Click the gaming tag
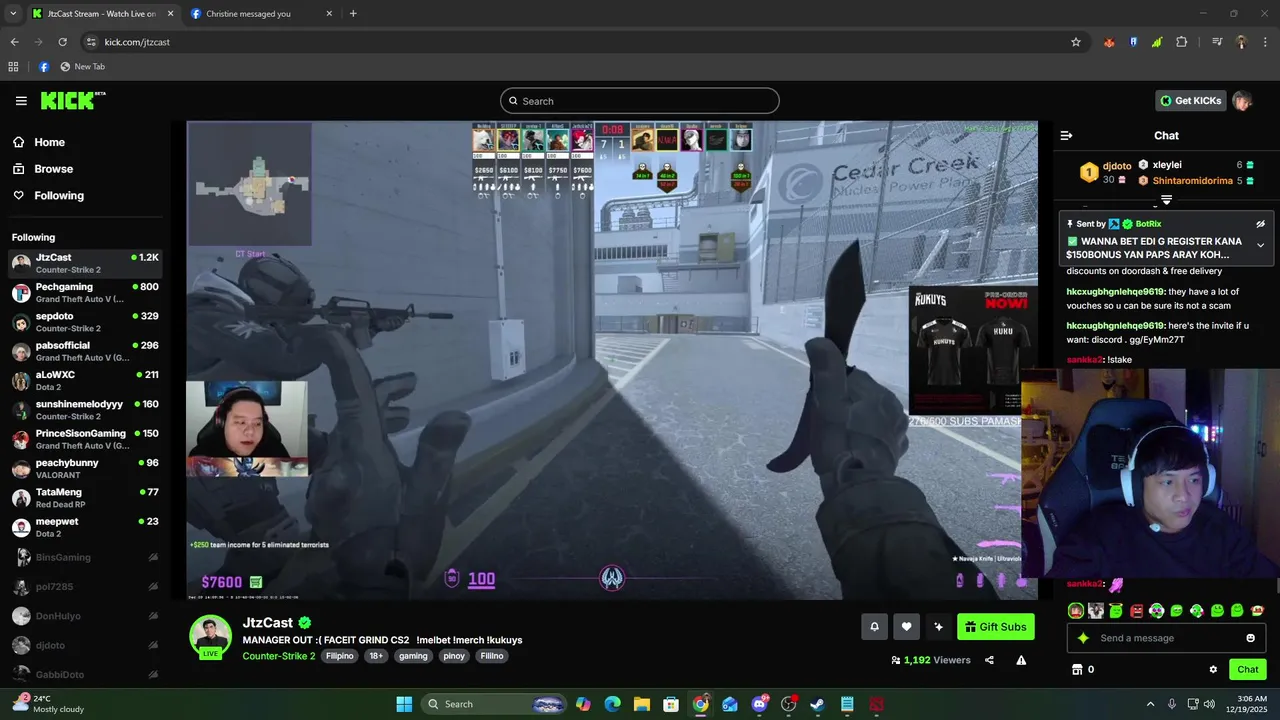This screenshot has width=1280, height=720. tap(413, 656)
